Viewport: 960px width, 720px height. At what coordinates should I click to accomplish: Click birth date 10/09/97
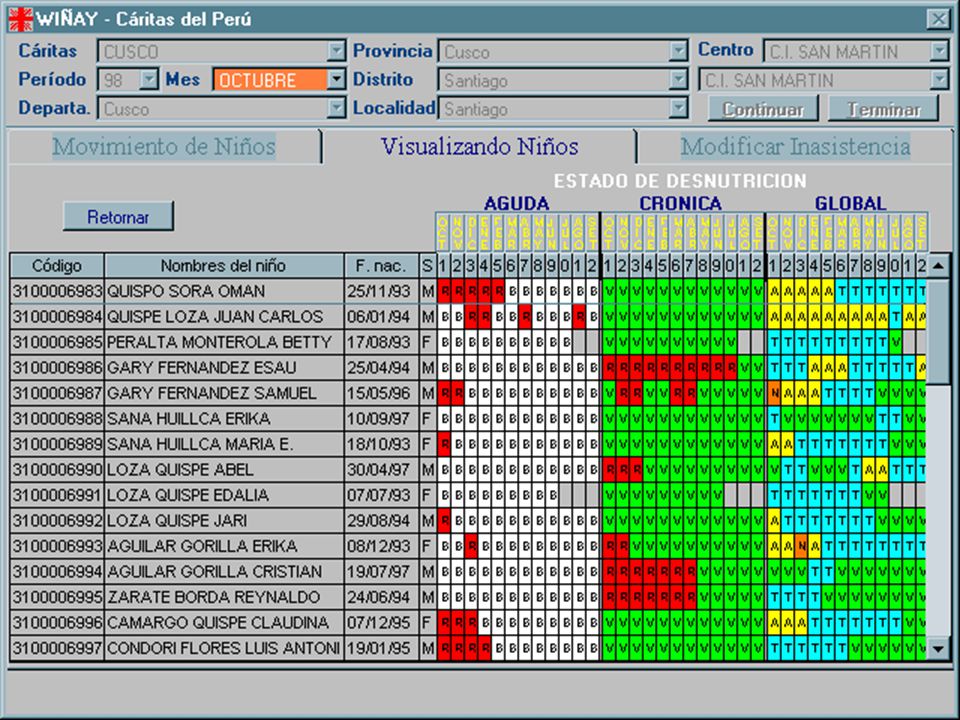click(x=381, y=418)
